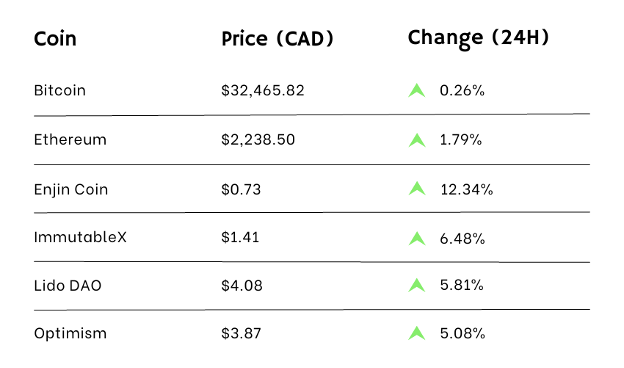Open the Lido DAO coin name

pos(68,286)
